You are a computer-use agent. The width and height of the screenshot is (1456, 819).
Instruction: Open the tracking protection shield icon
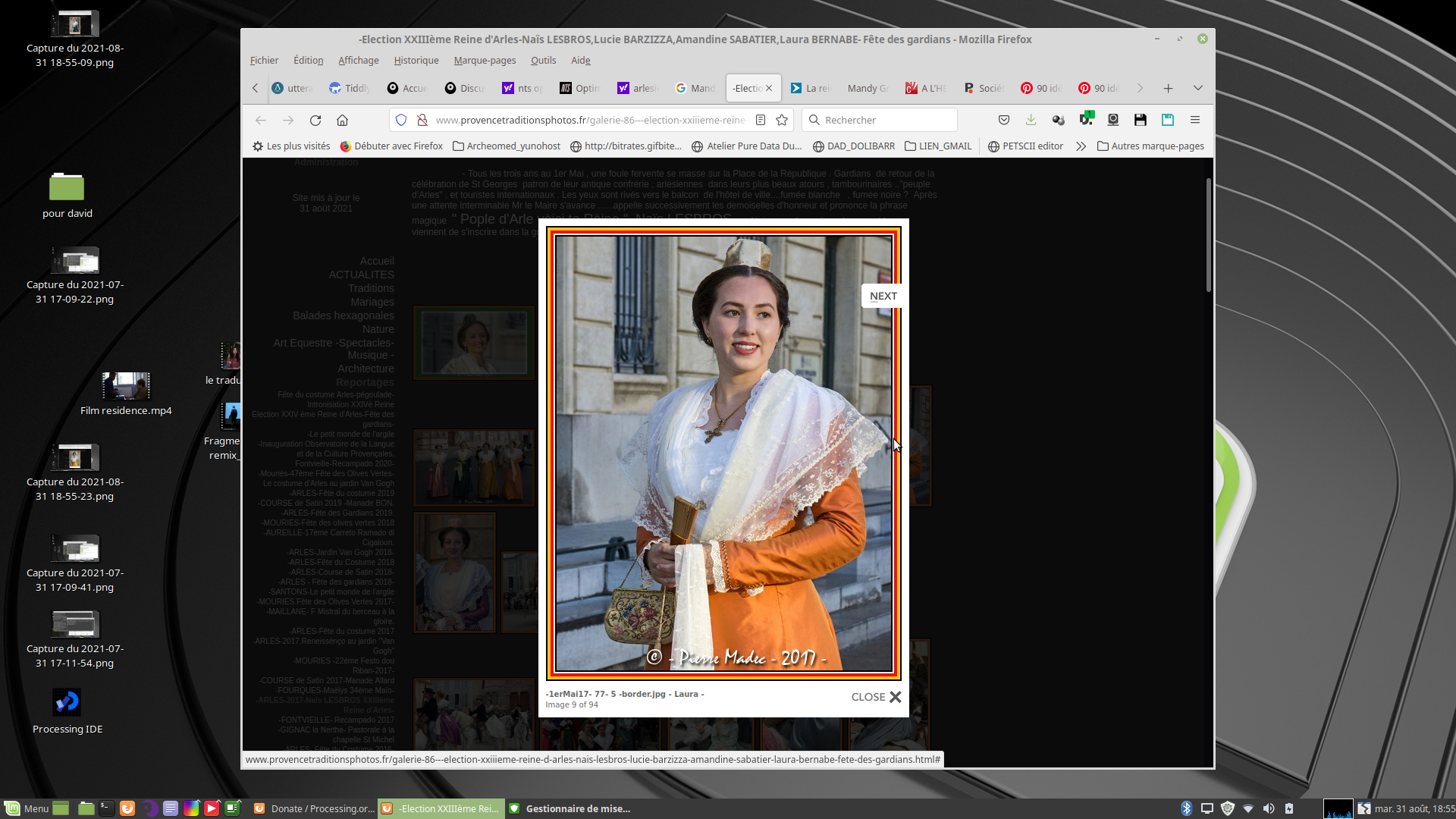tap(401, 120)
